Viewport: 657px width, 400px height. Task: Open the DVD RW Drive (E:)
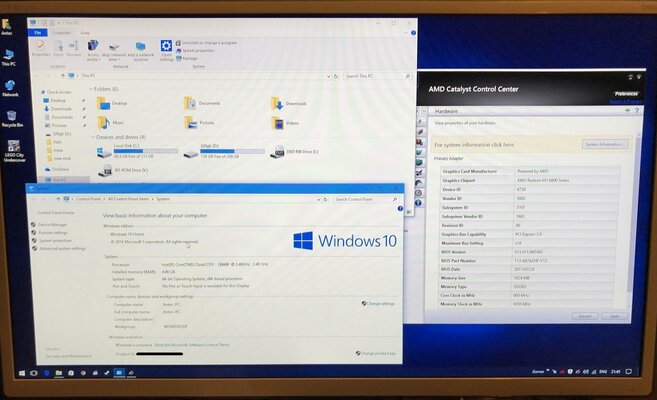click(279, 152)
